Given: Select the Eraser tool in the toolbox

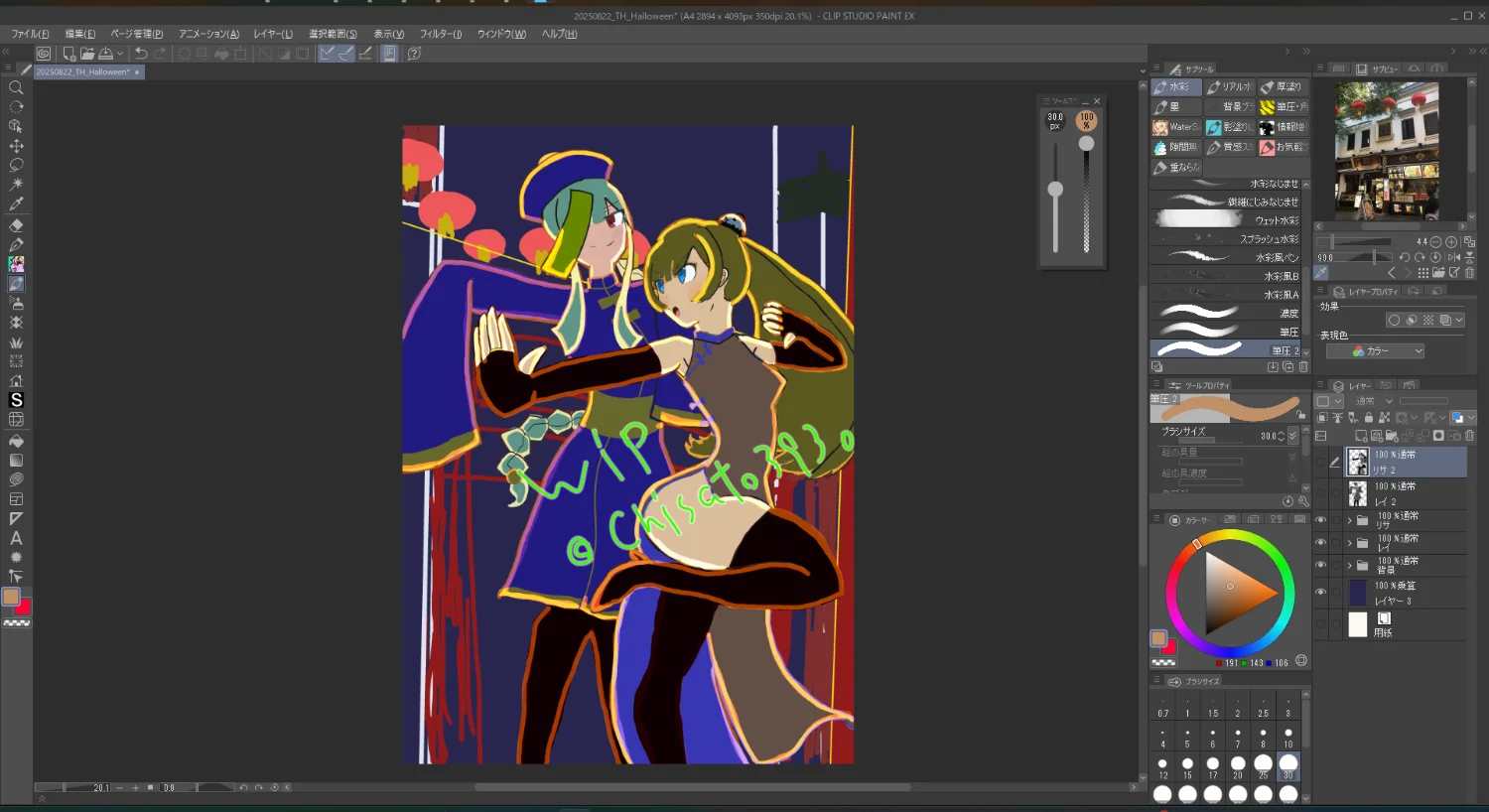Looking at the screenshot, I should (x=16, y=224).
